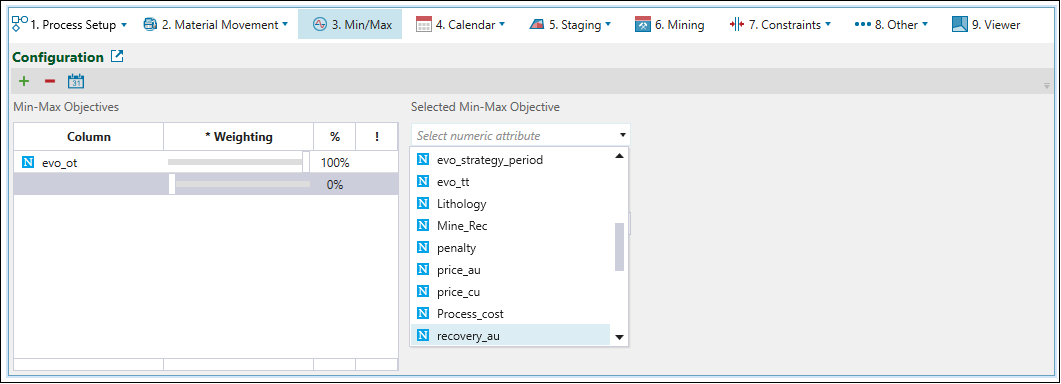Click the evo_ot weighting slider

point(238,163)
